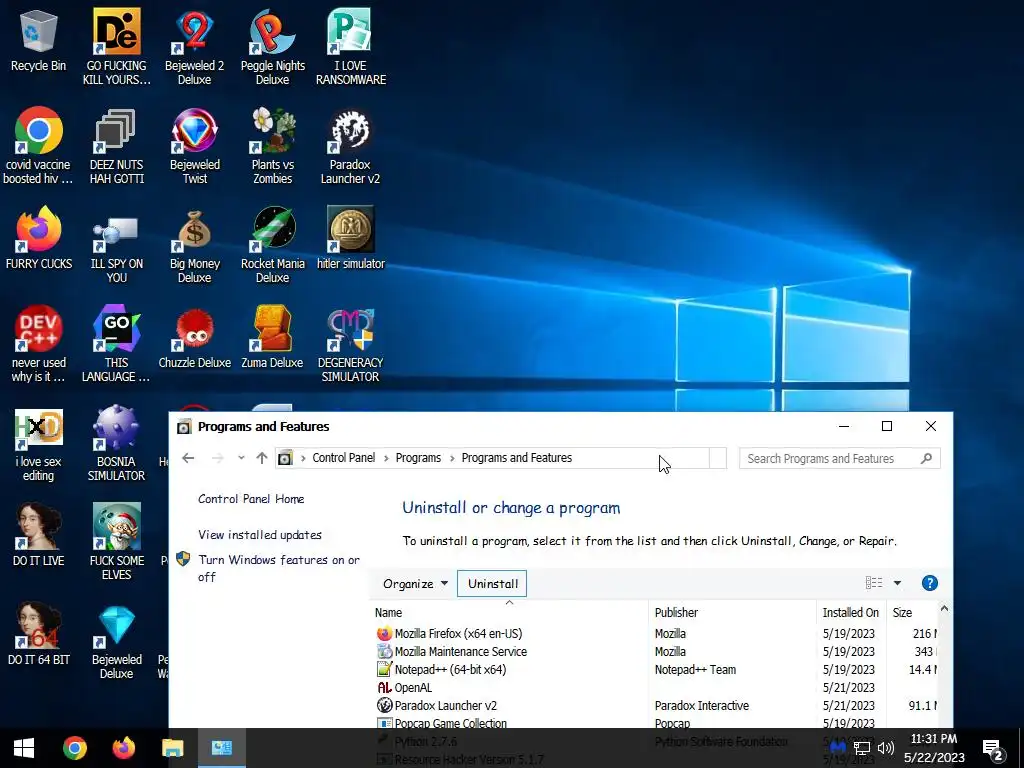Expand chevron after Programs breadcrumb

452,458
